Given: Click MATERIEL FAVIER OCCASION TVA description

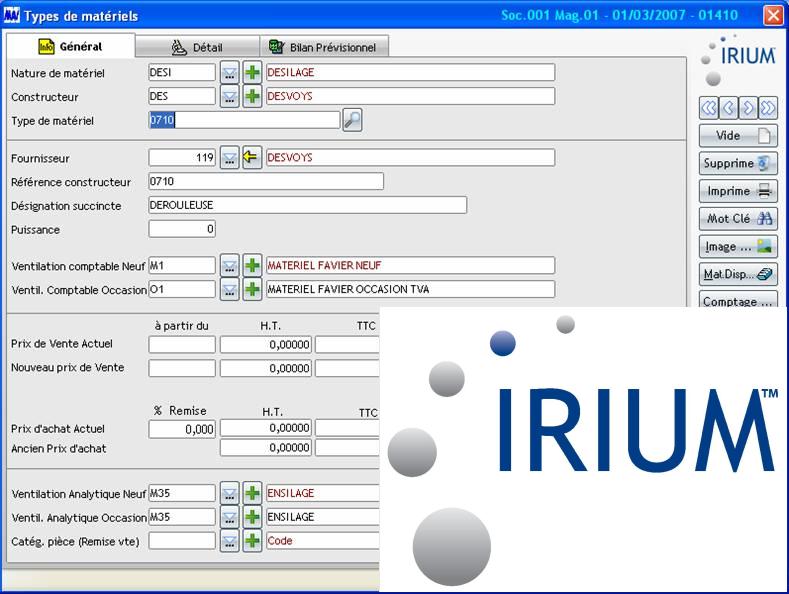Looking at the screenshot, I should [x=411, y=289].
